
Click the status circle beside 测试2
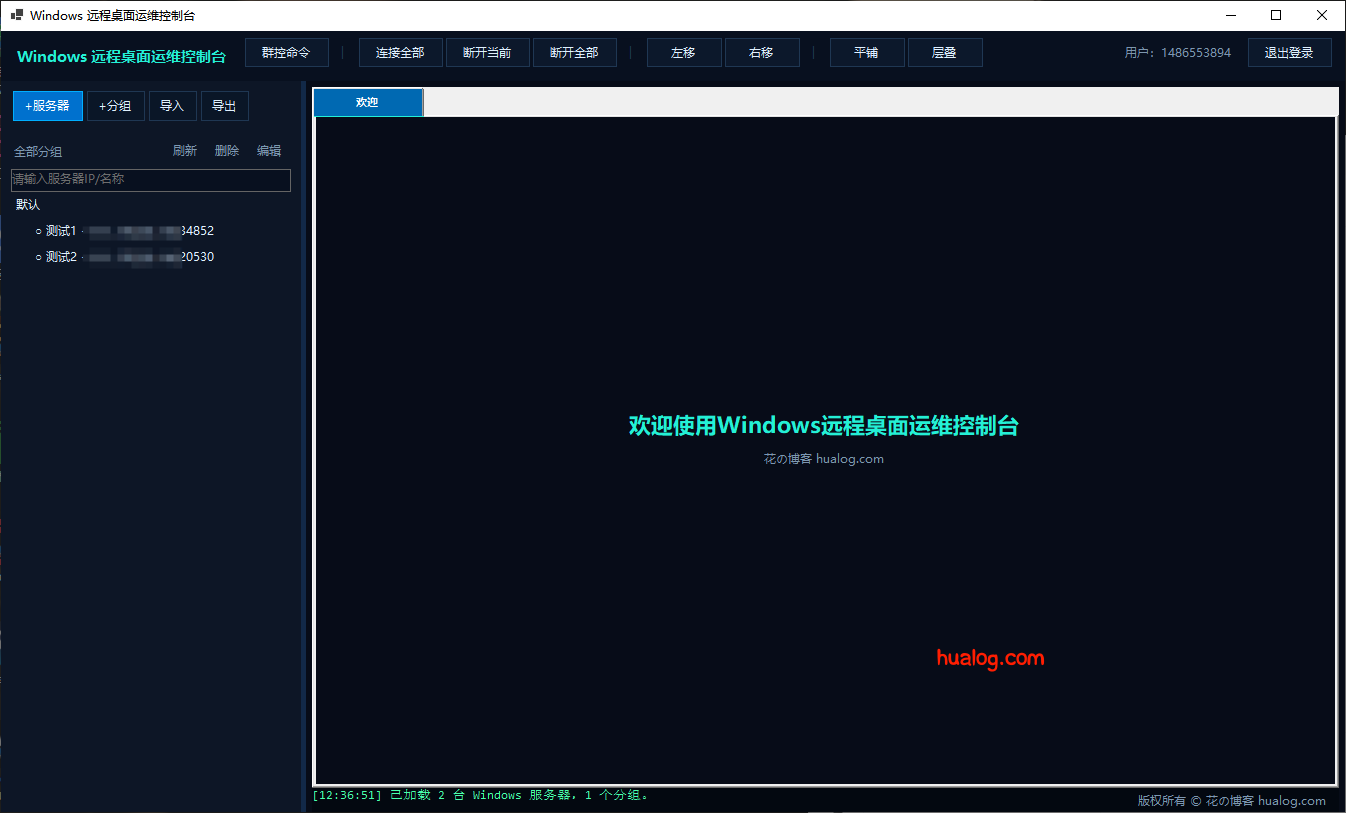point(39,257)
